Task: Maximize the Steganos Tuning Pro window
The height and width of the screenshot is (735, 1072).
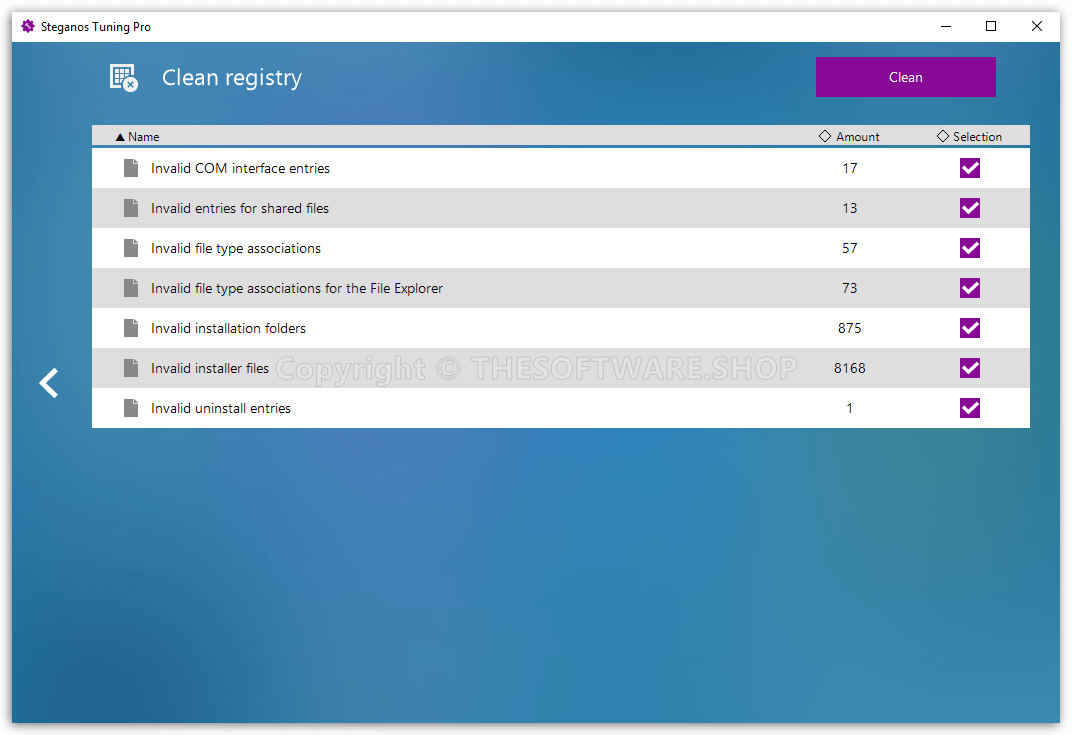Action: tap(991, 27)
